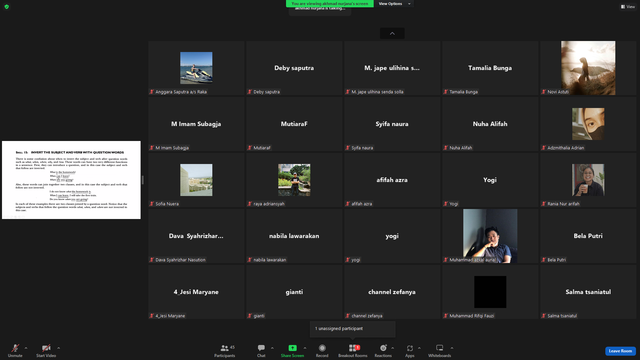Click muted mic icon beside gianti label
Viewport: 640px width, 360px height.
pos(250,316)
